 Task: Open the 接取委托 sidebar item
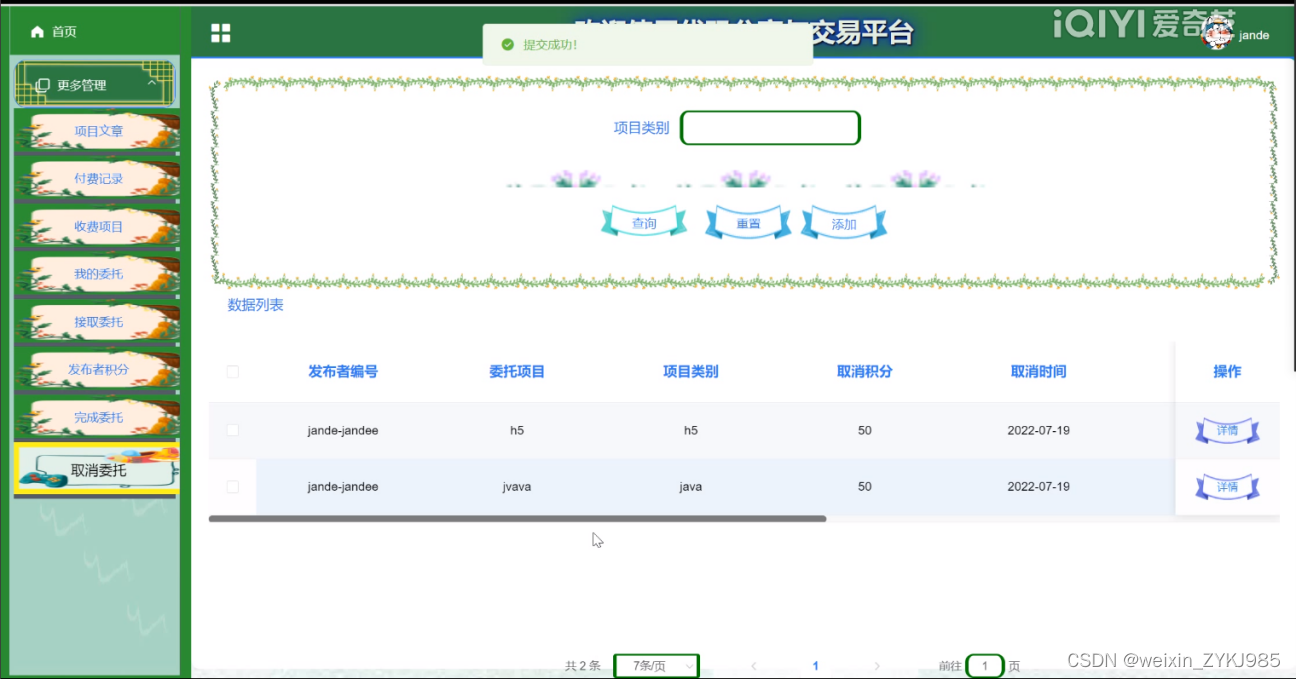click(98, 322)
